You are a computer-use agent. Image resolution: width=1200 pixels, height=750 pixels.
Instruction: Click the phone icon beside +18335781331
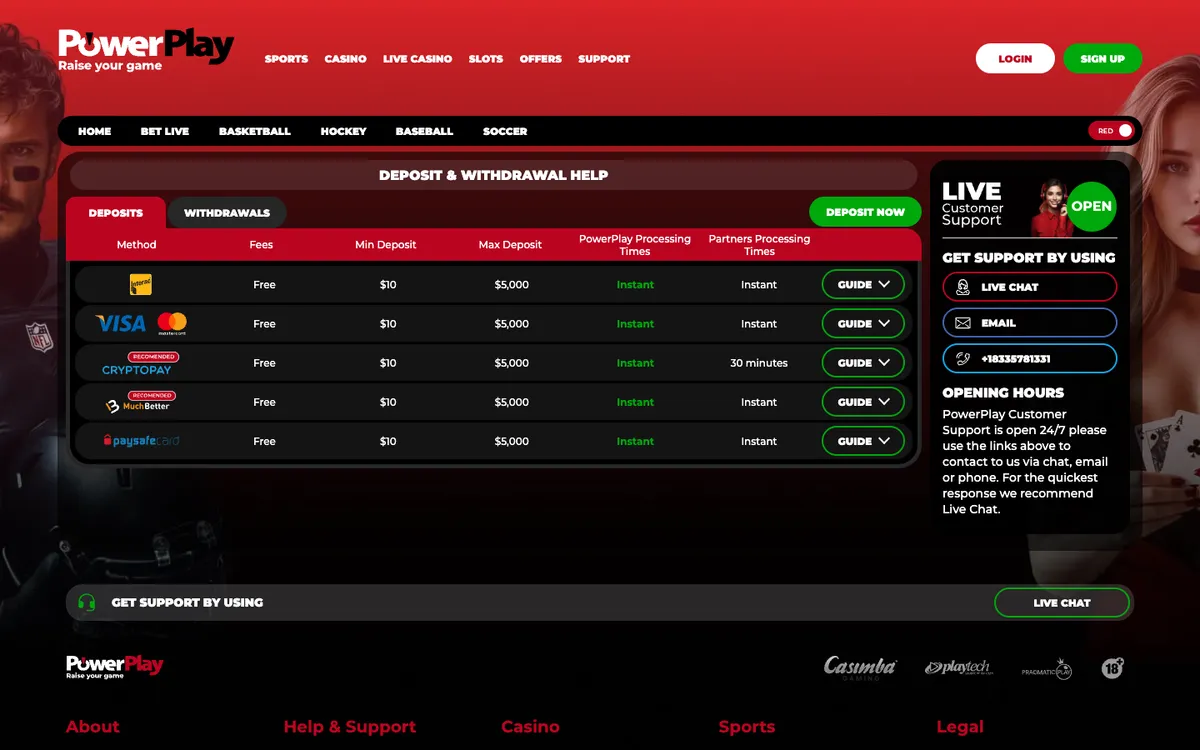pos(963,359)
